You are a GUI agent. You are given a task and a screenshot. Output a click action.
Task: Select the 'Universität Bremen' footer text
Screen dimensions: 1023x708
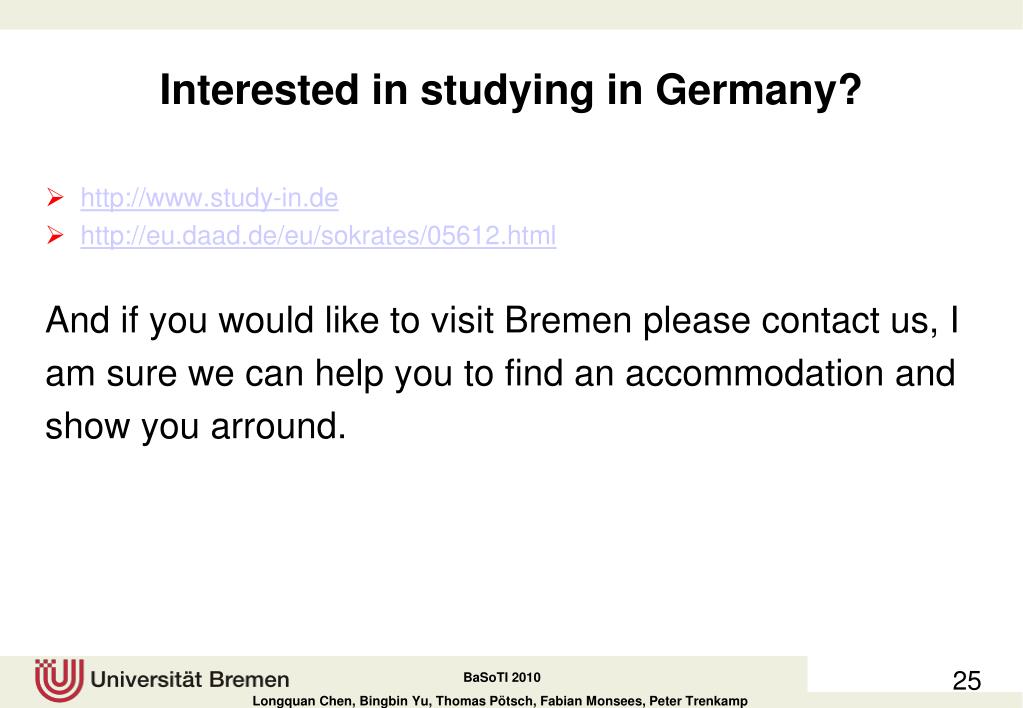pos(190,679)
